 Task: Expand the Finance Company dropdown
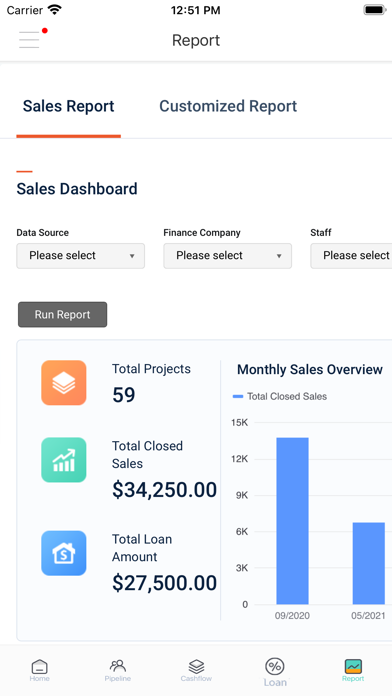228,256
